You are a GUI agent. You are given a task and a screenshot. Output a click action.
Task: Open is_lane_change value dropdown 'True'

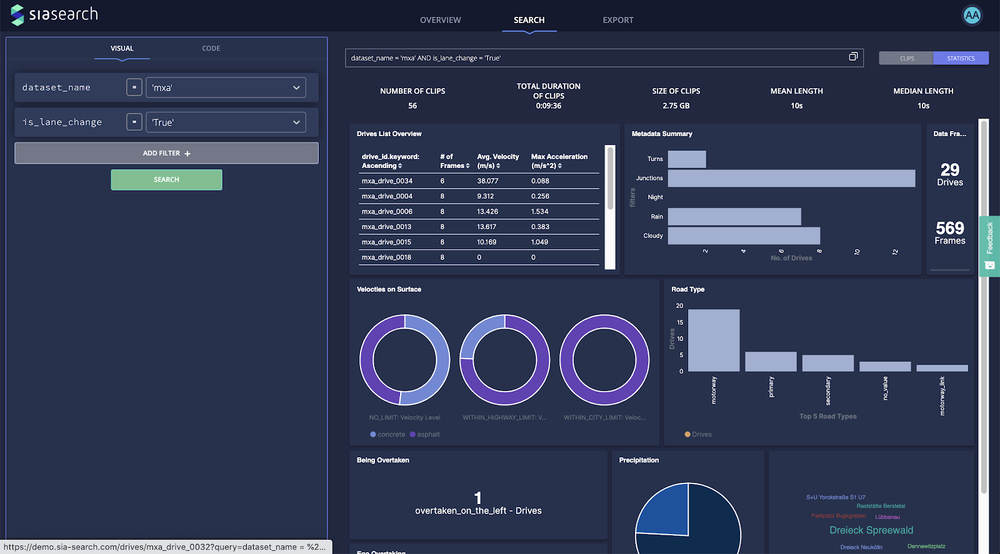[x=226, y=122]
